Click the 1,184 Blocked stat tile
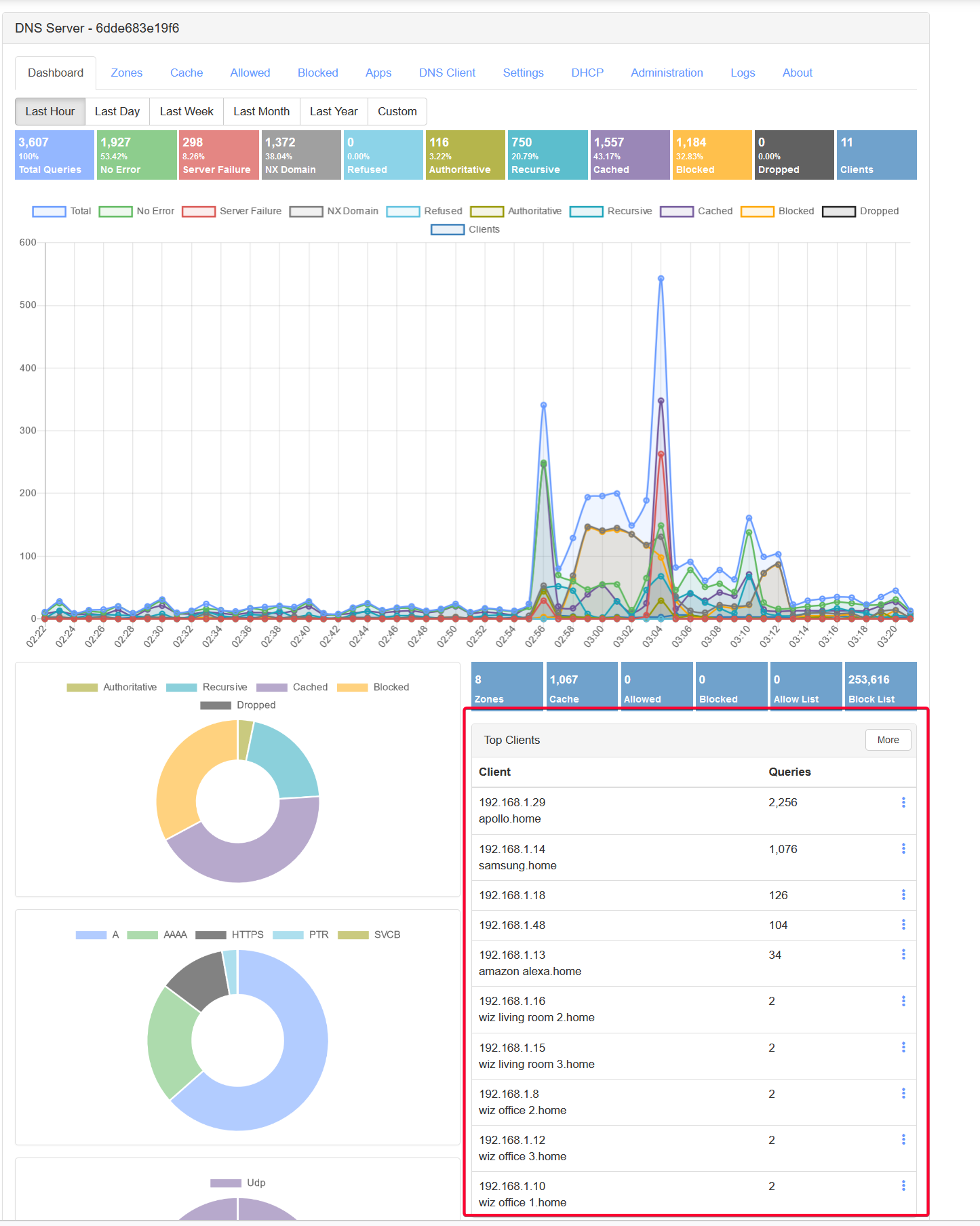This screenshot has height=1226, width=980. pyautogui.click(x=712, y=155)
